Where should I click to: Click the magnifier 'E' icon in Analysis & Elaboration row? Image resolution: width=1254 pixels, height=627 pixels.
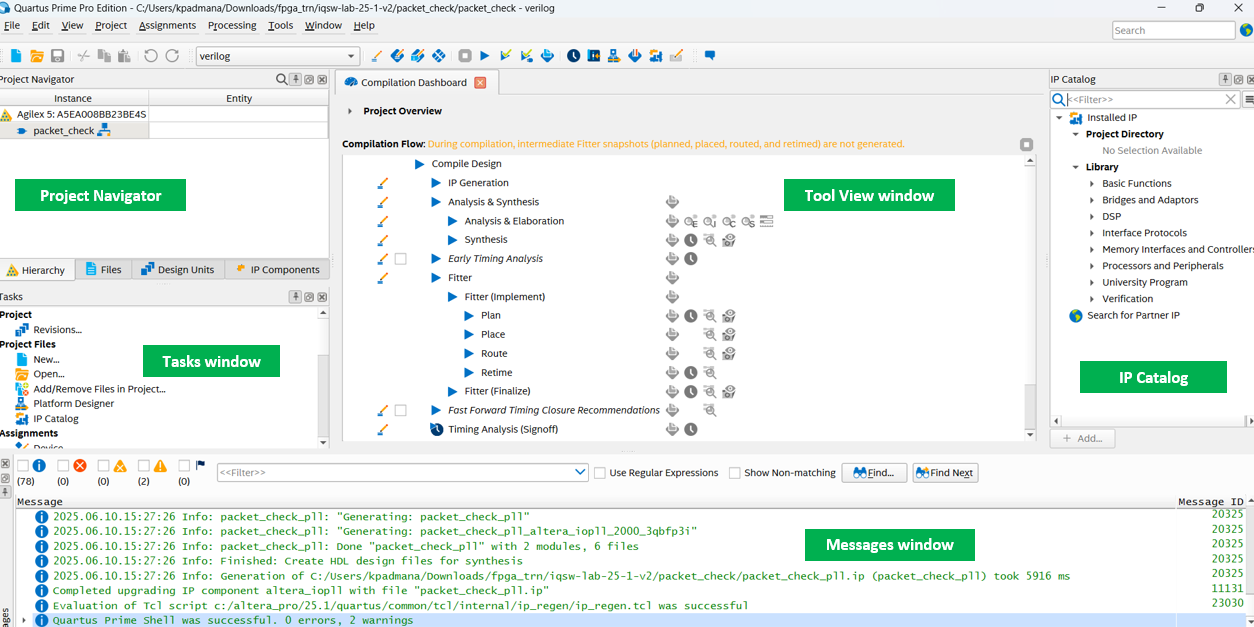[690, 221]
